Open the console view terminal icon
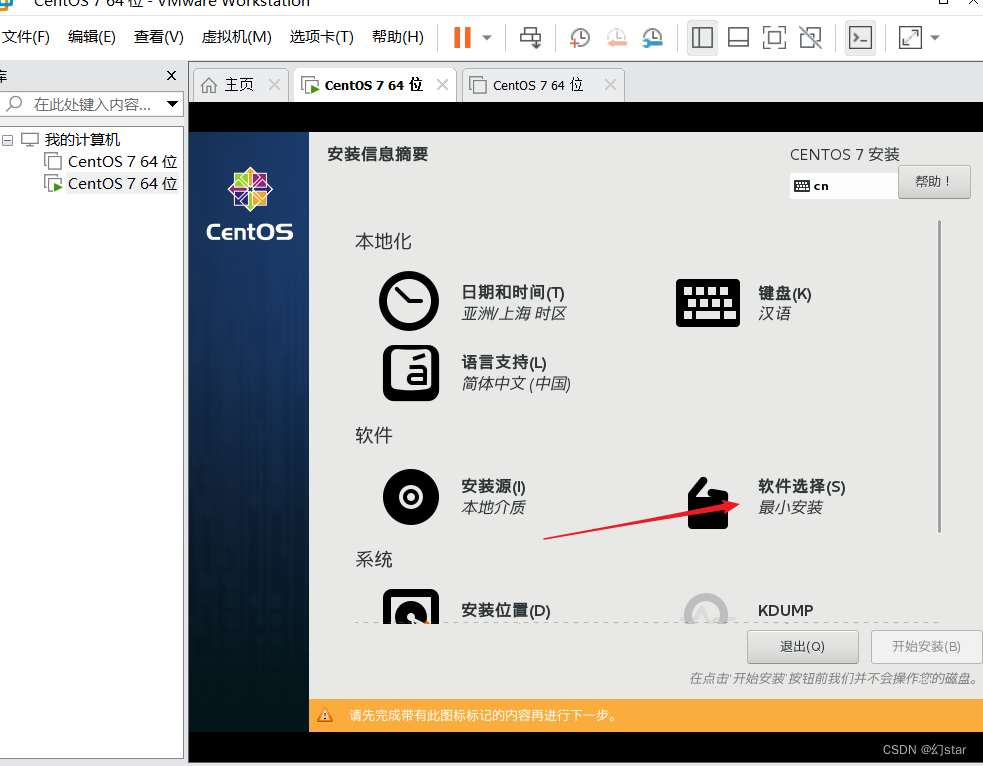Screen dimensions: 983x766 [860, 38]
